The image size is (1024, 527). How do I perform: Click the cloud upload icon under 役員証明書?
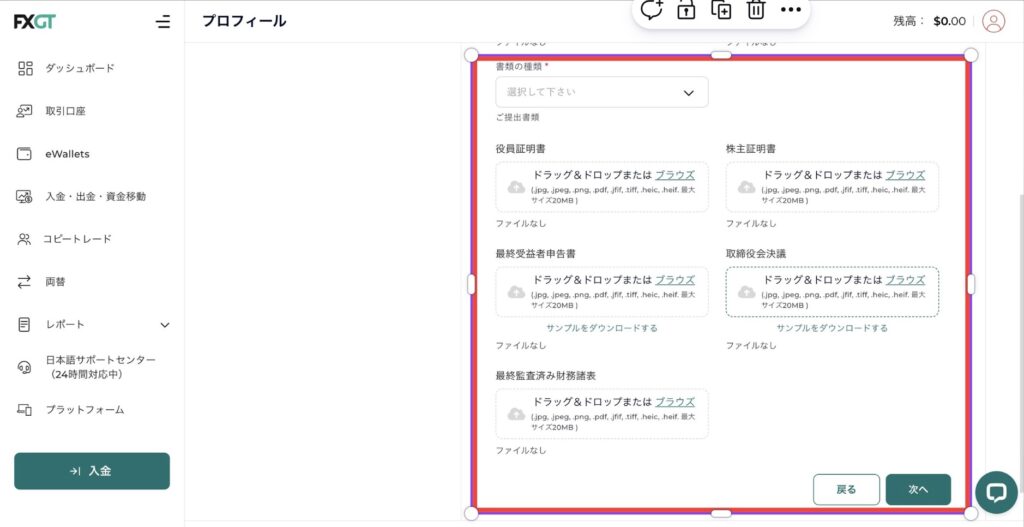516,187
